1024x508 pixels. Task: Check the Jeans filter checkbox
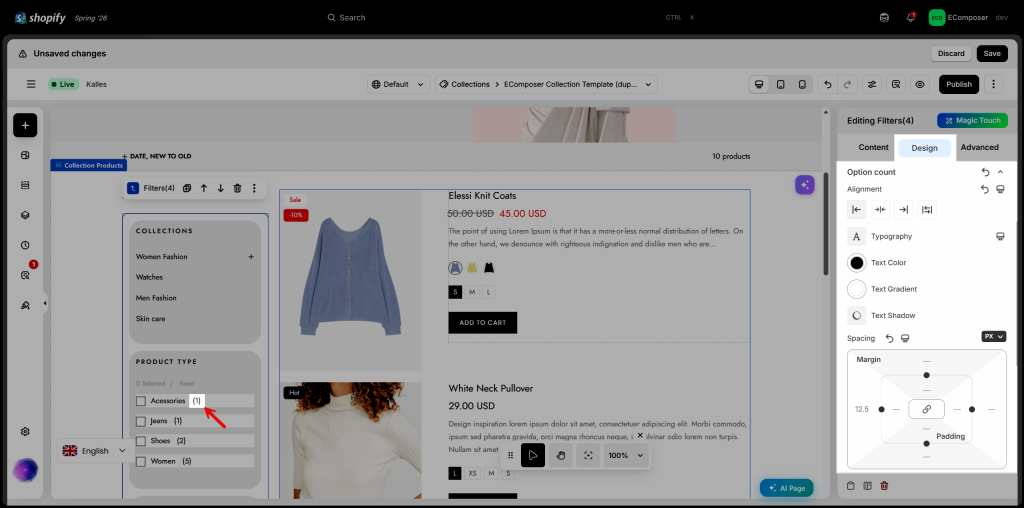click(x=140, y=421)
